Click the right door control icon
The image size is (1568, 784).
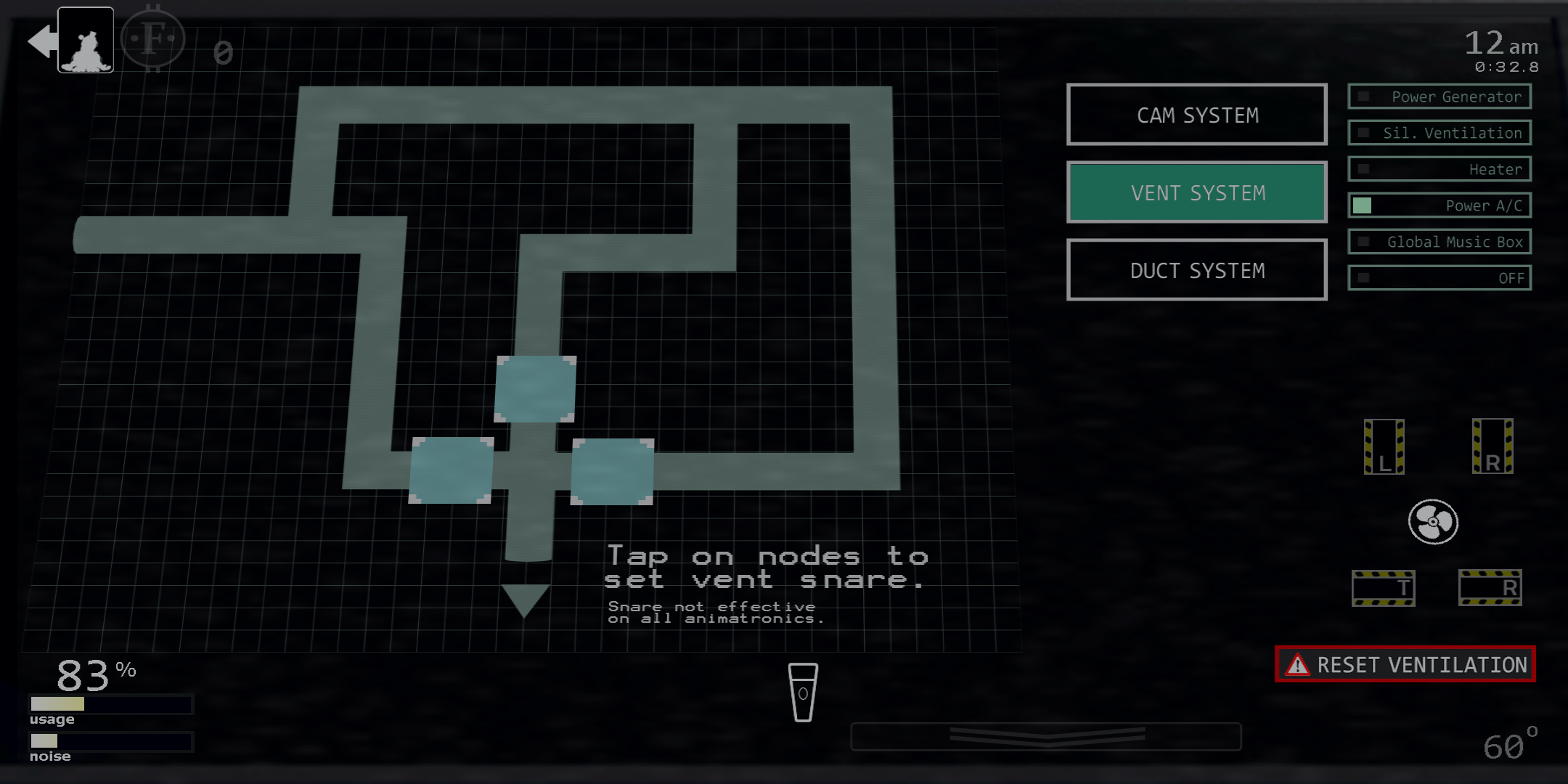[1490, 447]
